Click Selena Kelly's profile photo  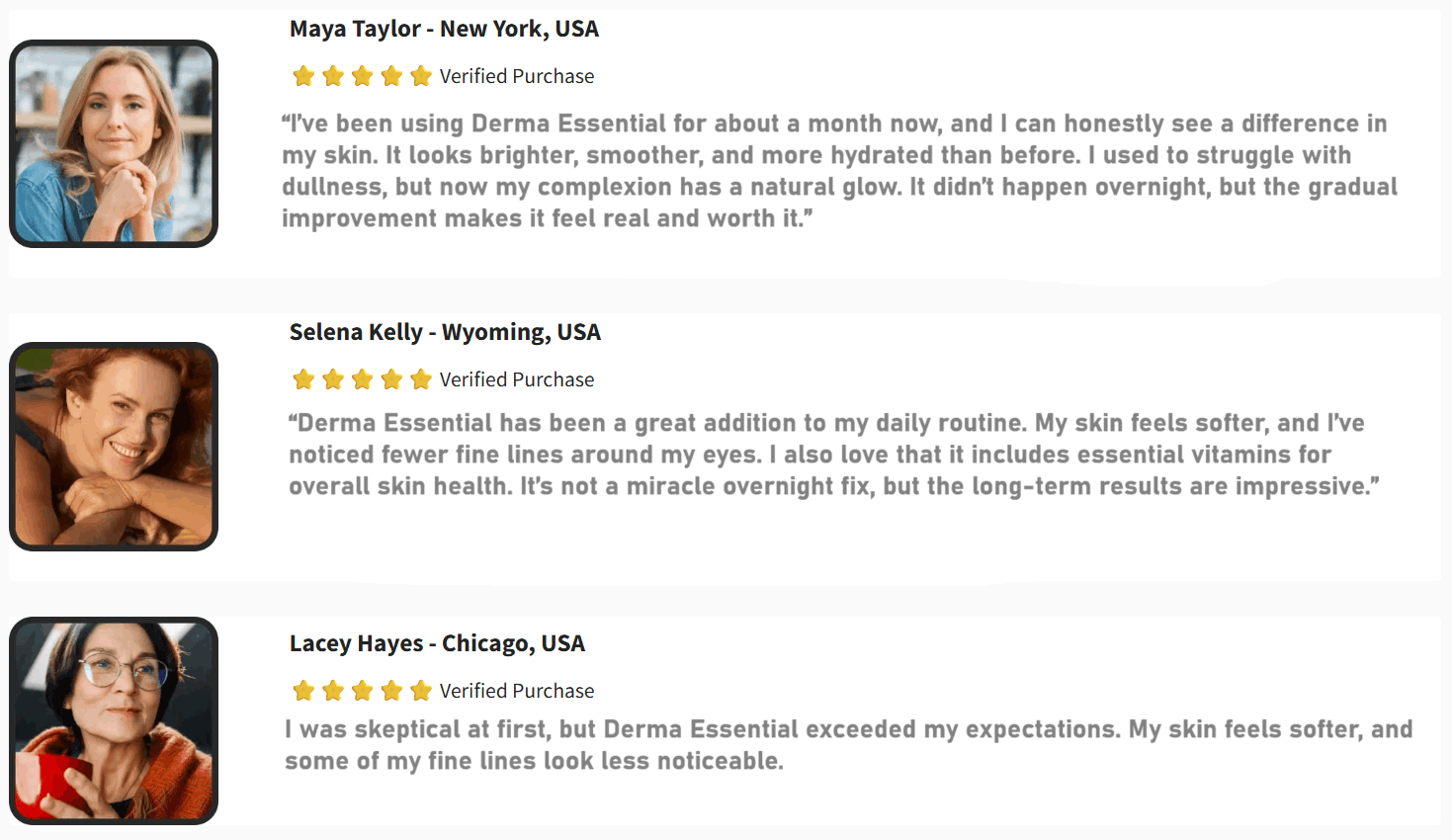pos(114,447)
